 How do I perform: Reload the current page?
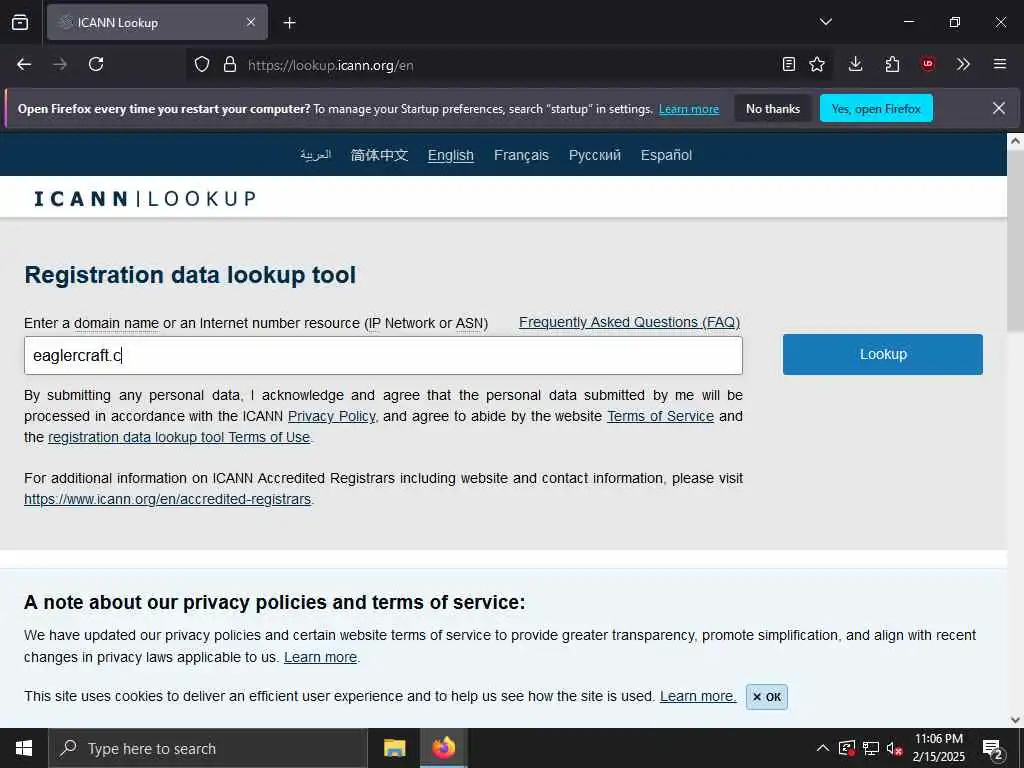pyautogui.click(x=96, y=64)
